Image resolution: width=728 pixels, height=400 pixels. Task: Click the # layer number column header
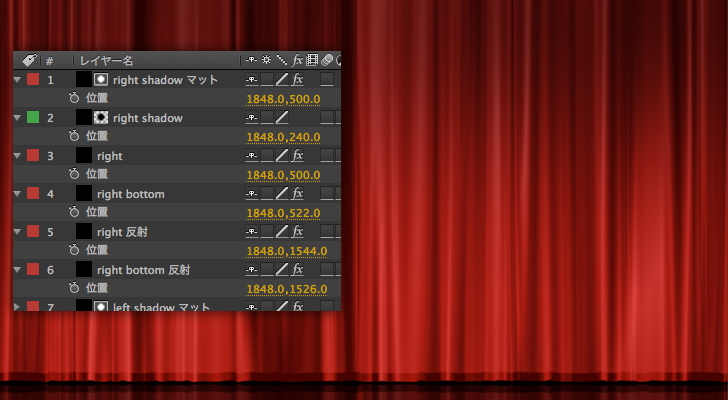coord(49,61)
